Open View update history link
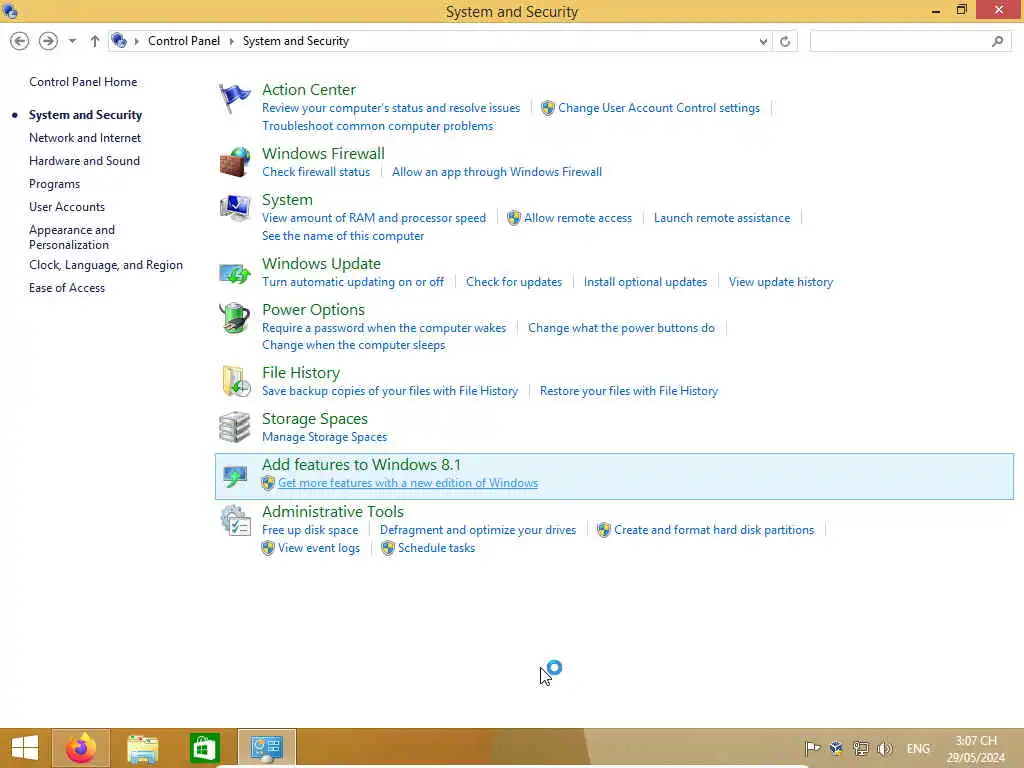 (781, 282)
